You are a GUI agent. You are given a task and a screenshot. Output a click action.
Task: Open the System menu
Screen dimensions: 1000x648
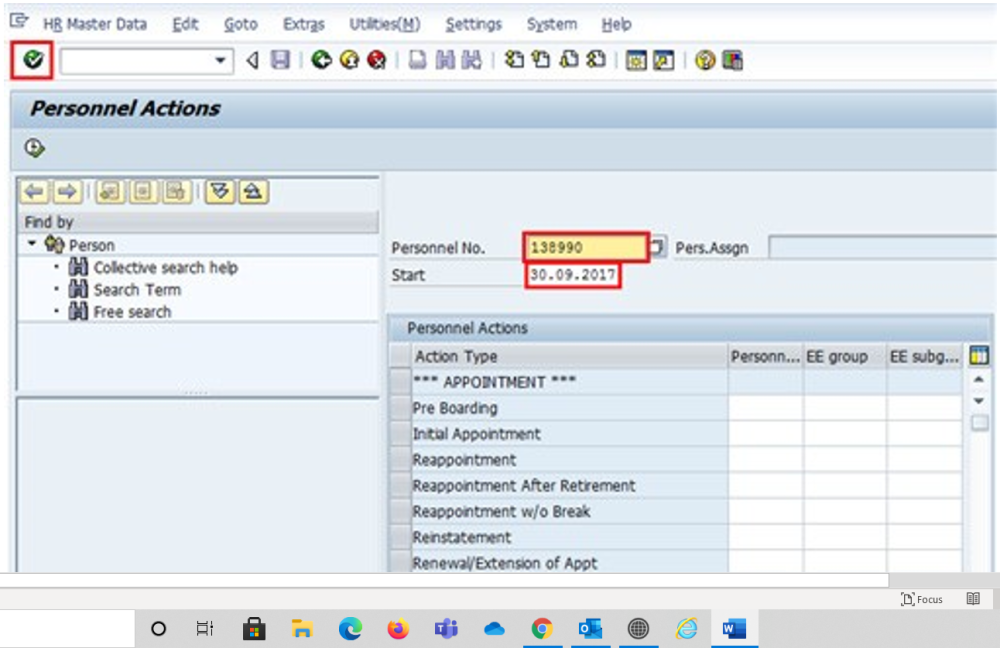552,24
